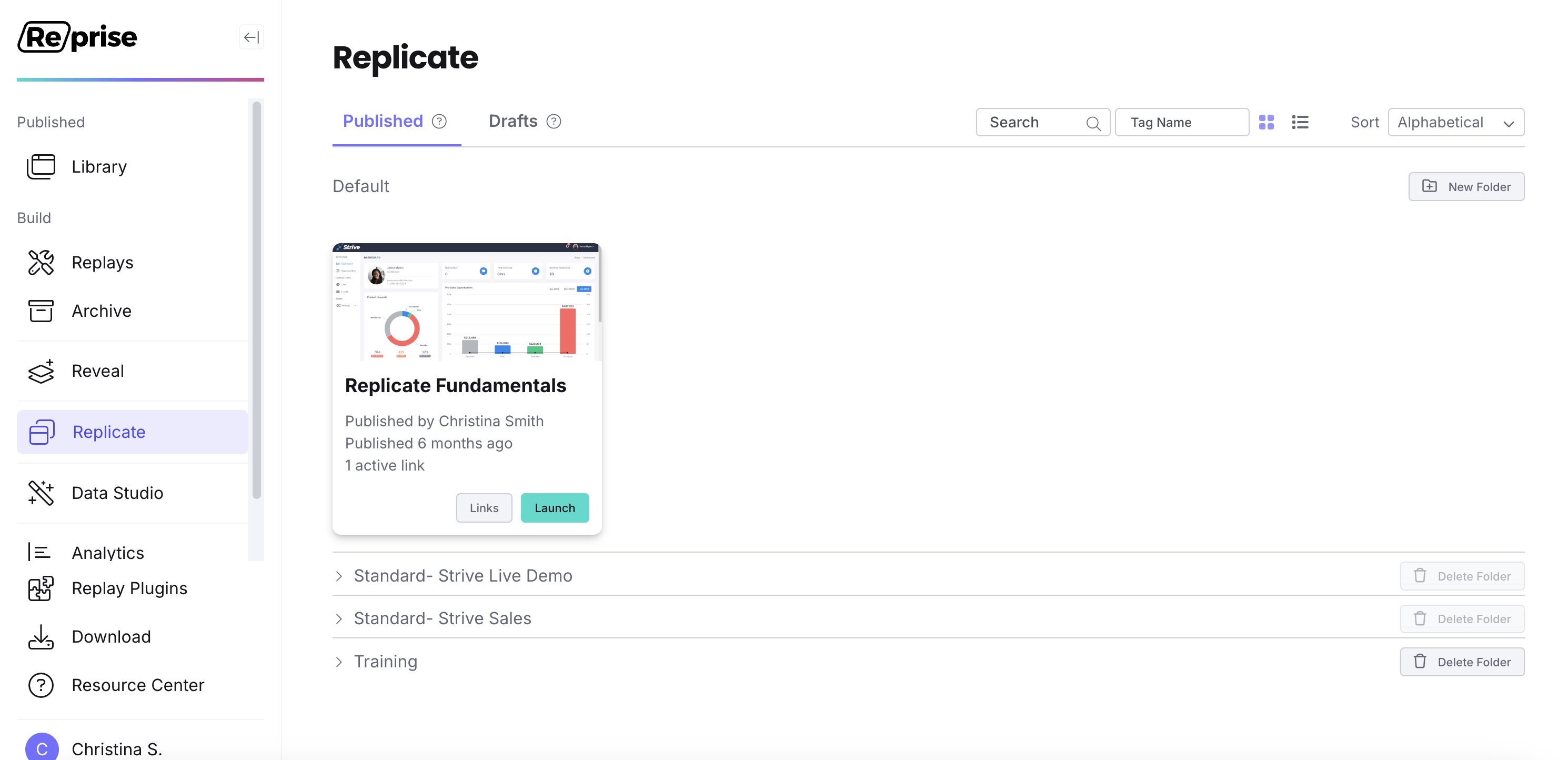
Task: Click the Default folder heading
Action: (x=360, y=186)
